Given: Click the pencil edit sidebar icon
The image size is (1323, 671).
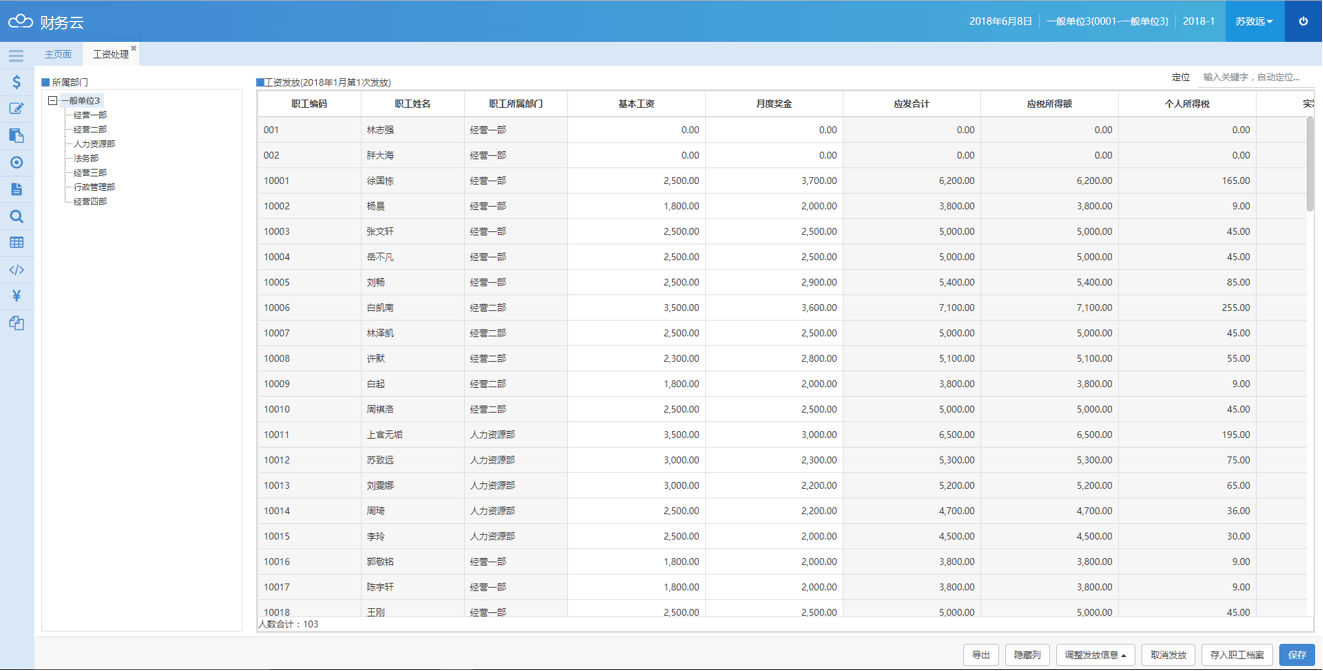Looking at the screenshot, I should [x=16, y=109].
